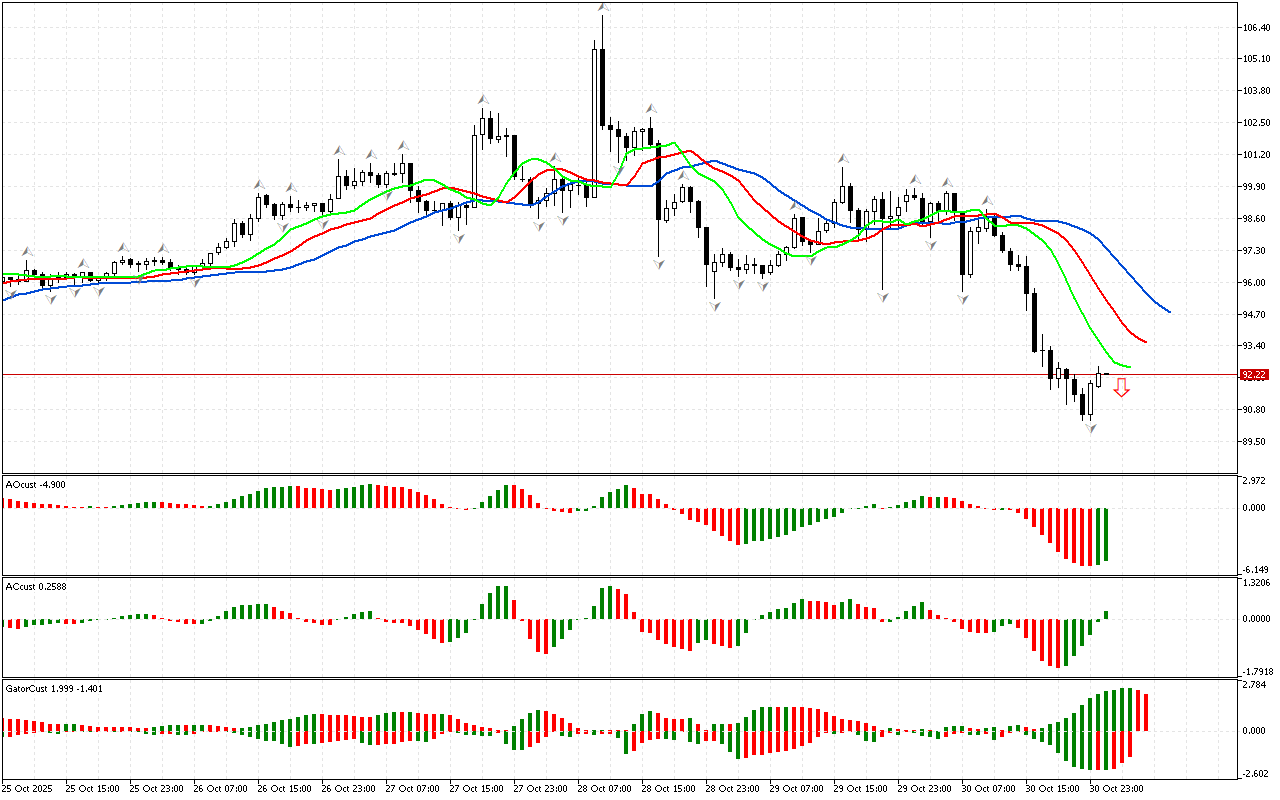Click the down fractal below the lowest candle
The width and height of the screenshot is (1280, 800).
[1090, 427]
